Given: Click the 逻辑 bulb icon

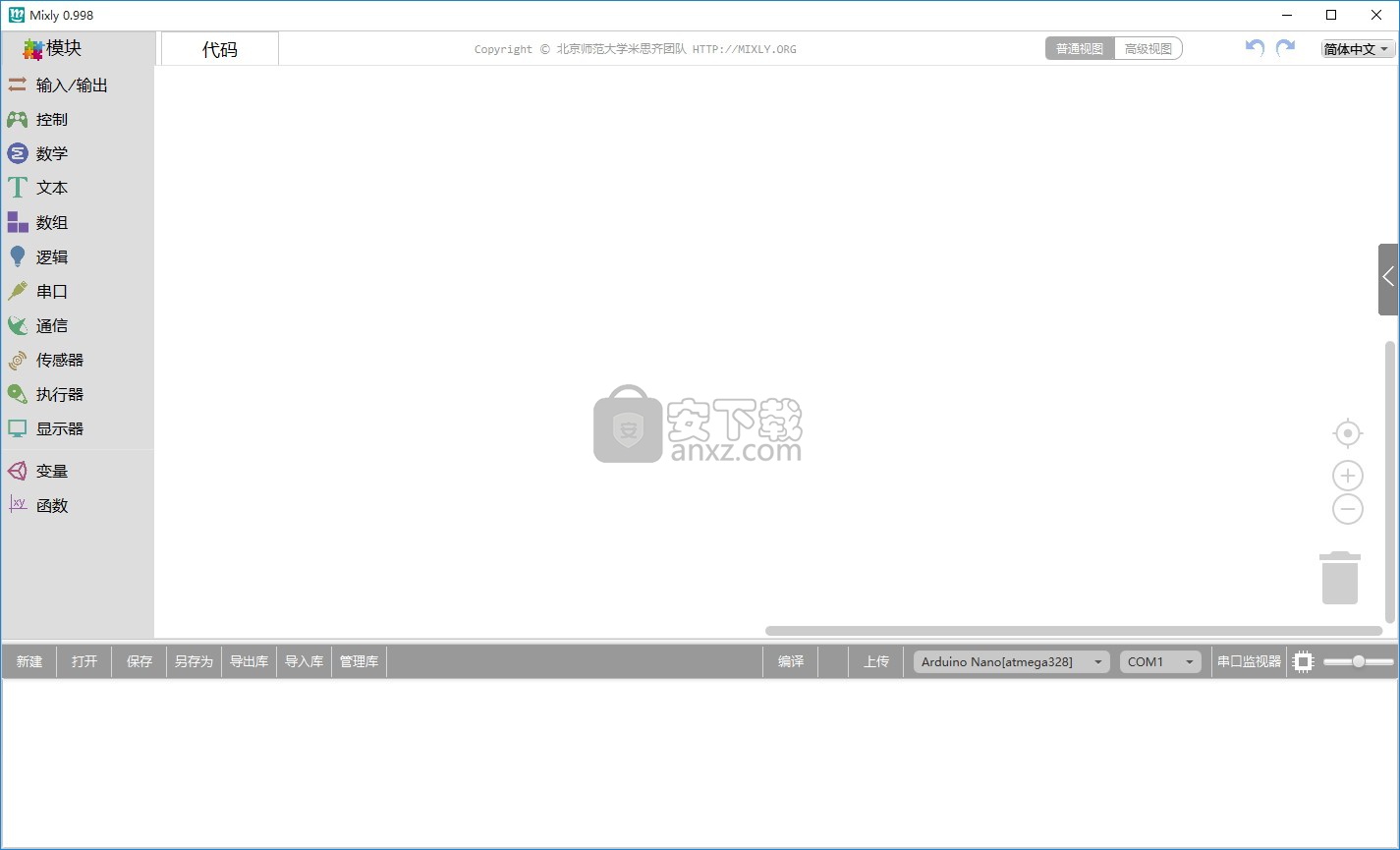Looking at the screenshot, I should 17,256.
